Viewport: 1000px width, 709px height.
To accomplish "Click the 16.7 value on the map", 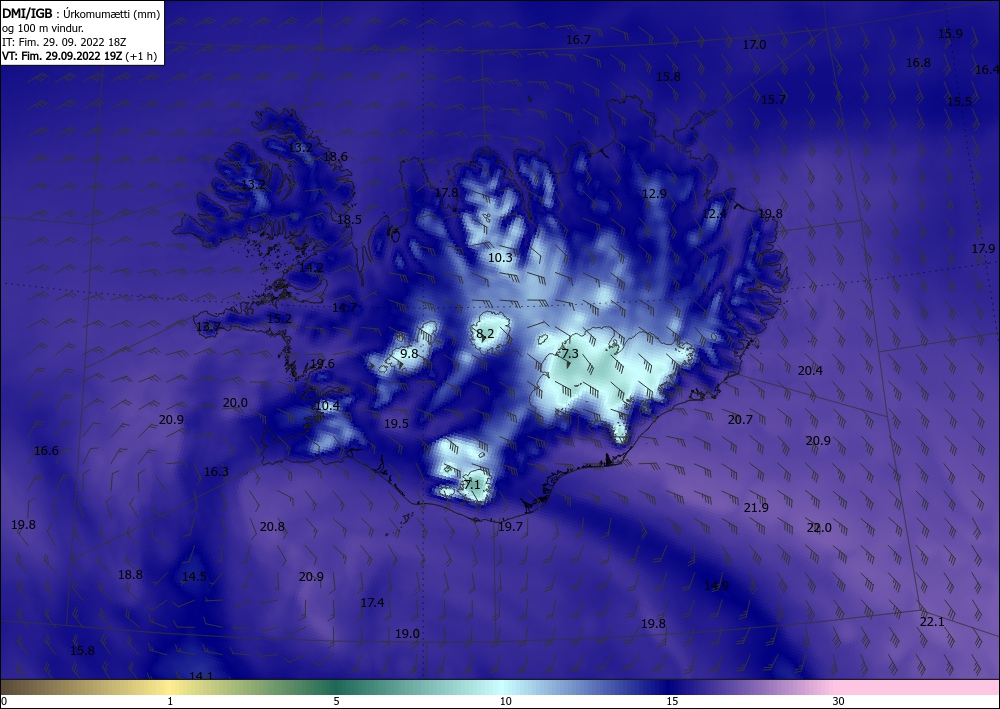I will click(x=578, y=40).
